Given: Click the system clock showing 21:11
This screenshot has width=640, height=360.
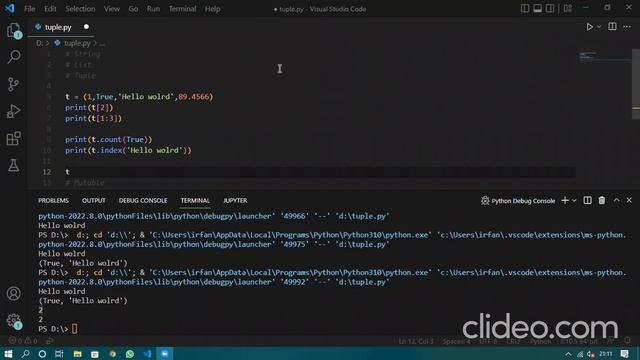Looking at the screenshot, I should pos(606,354).
